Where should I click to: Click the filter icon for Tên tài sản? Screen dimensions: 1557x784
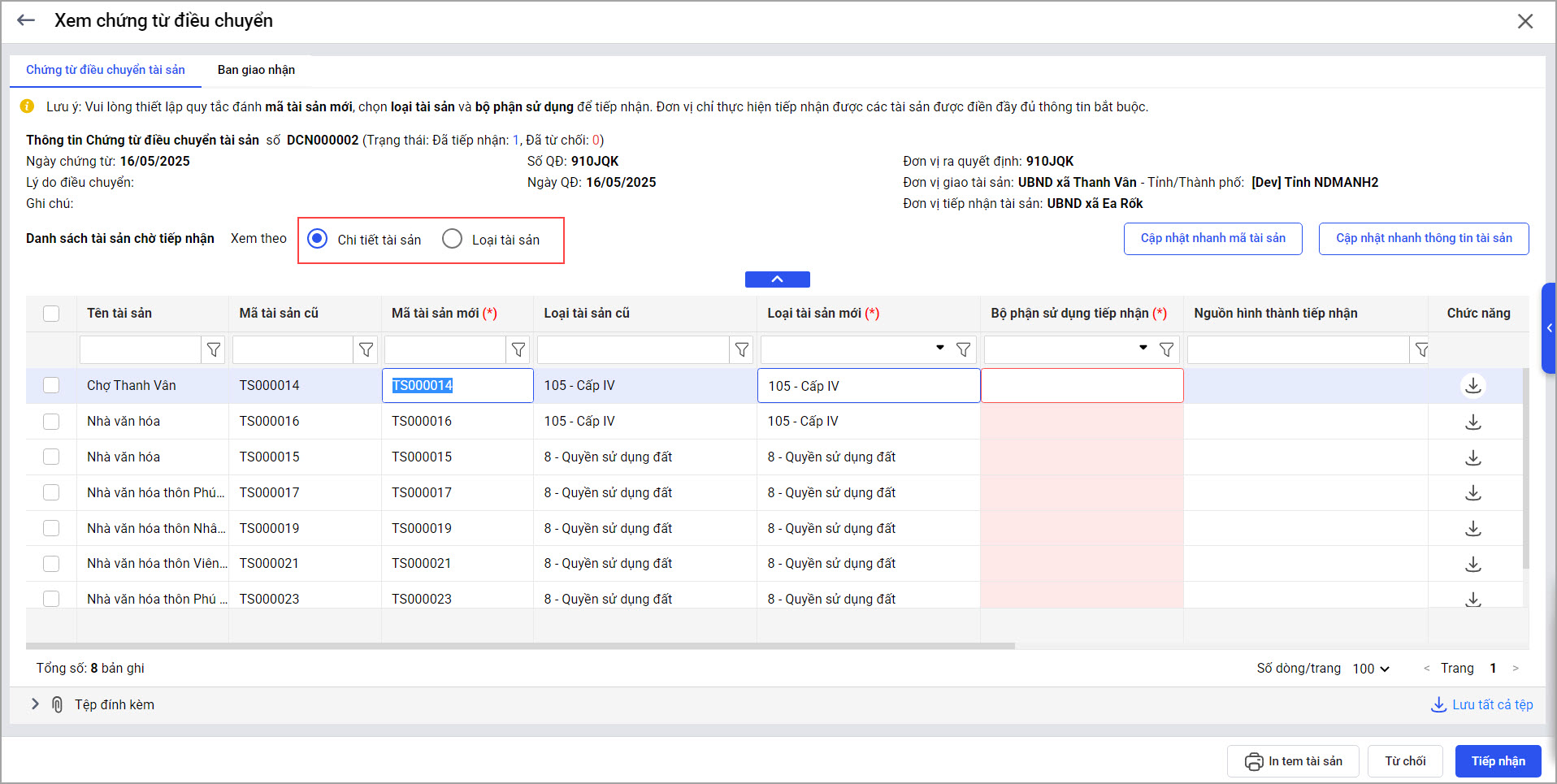(x=214, y=350)
